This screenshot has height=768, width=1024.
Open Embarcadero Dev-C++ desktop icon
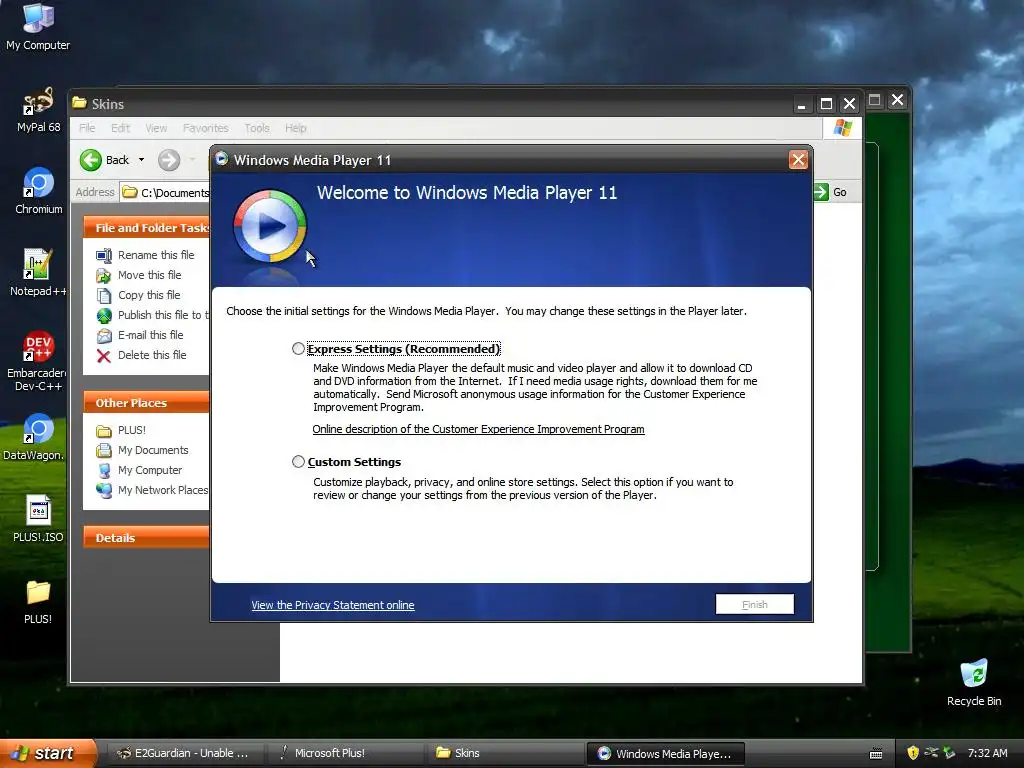pyautogui.click(x=38, y=361)
